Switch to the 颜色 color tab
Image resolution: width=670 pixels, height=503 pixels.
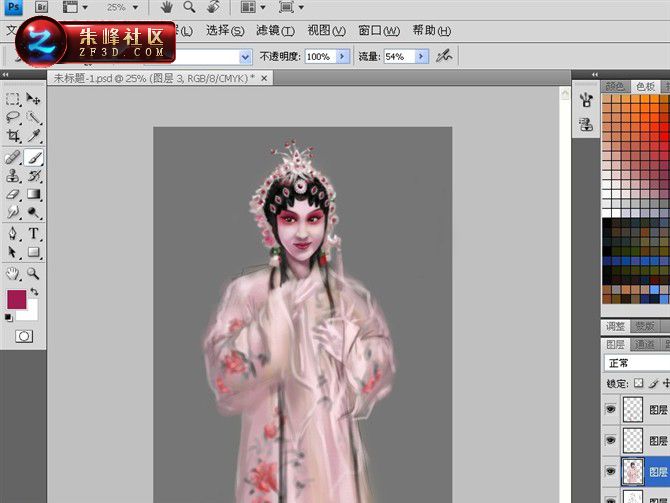tap(615, 87)
